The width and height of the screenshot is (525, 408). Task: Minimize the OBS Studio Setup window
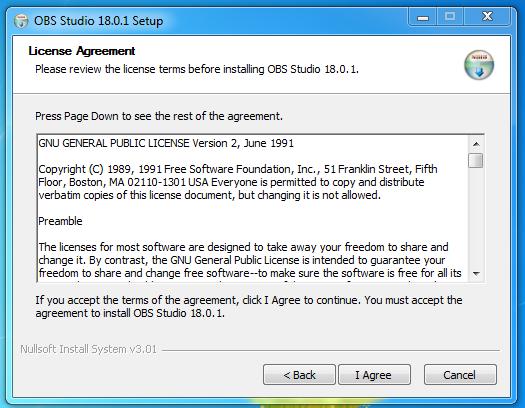pyautogui.click(x=423, y=17)
